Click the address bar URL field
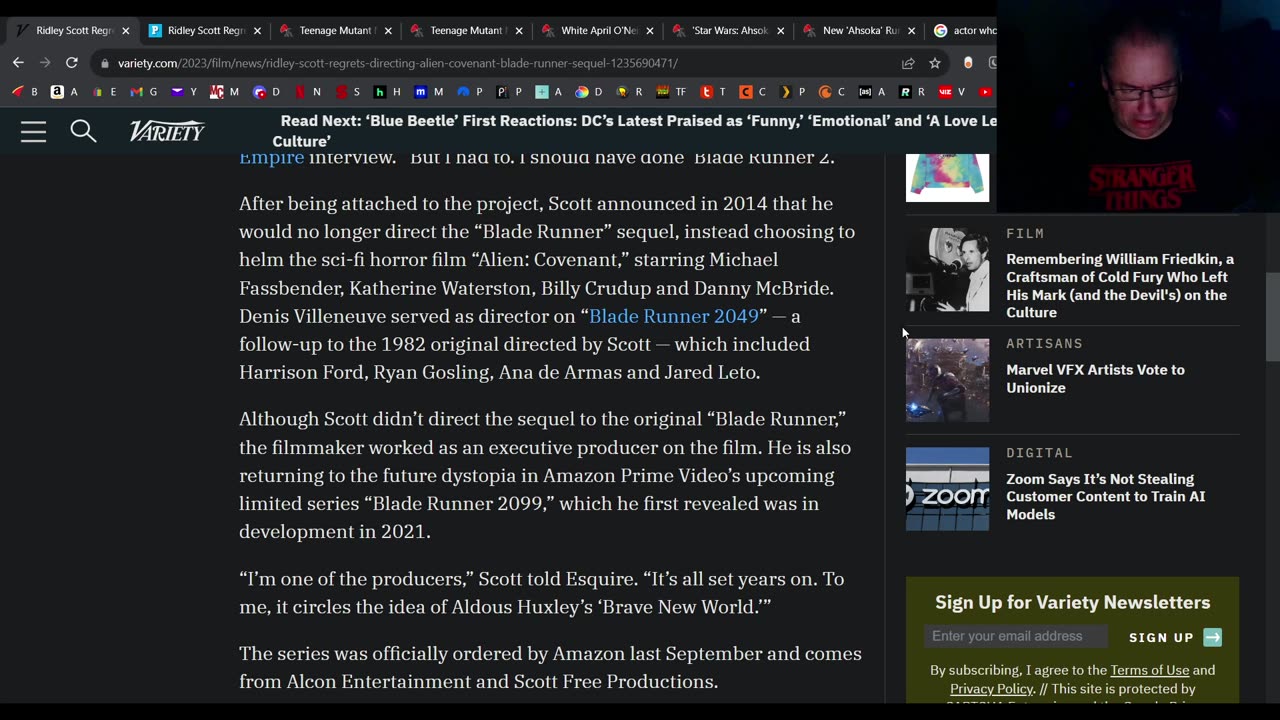Screen dimensions: 1280x720 [x=500, y=63]
